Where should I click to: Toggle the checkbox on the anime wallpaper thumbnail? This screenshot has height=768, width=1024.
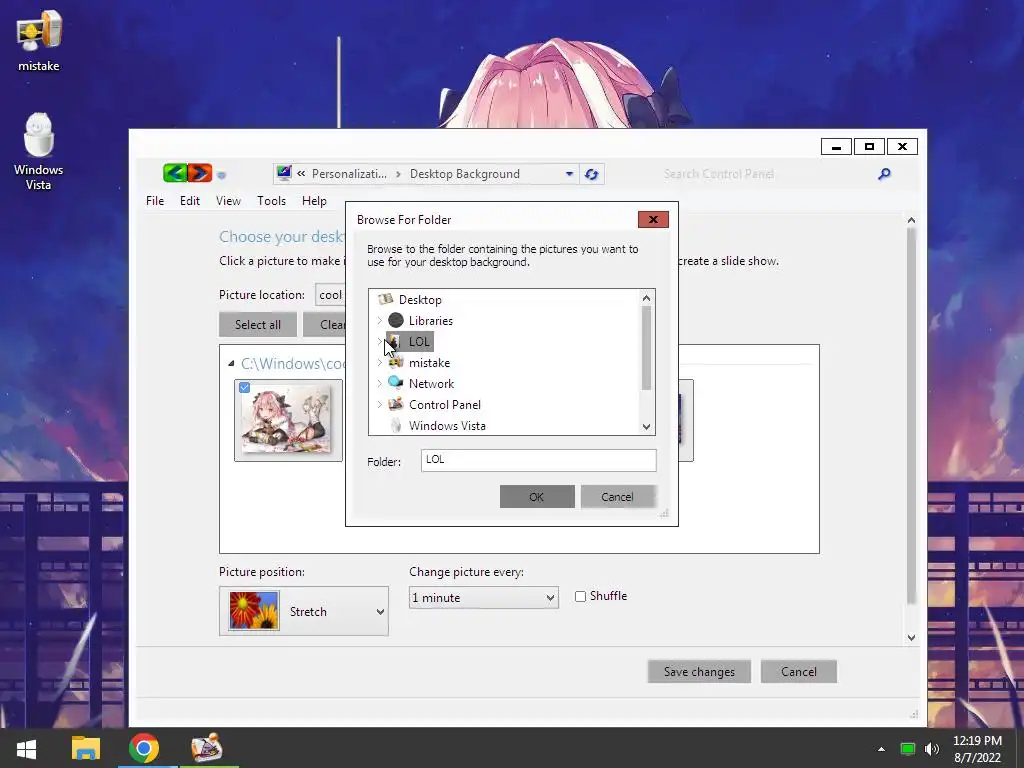click(244, 387)
